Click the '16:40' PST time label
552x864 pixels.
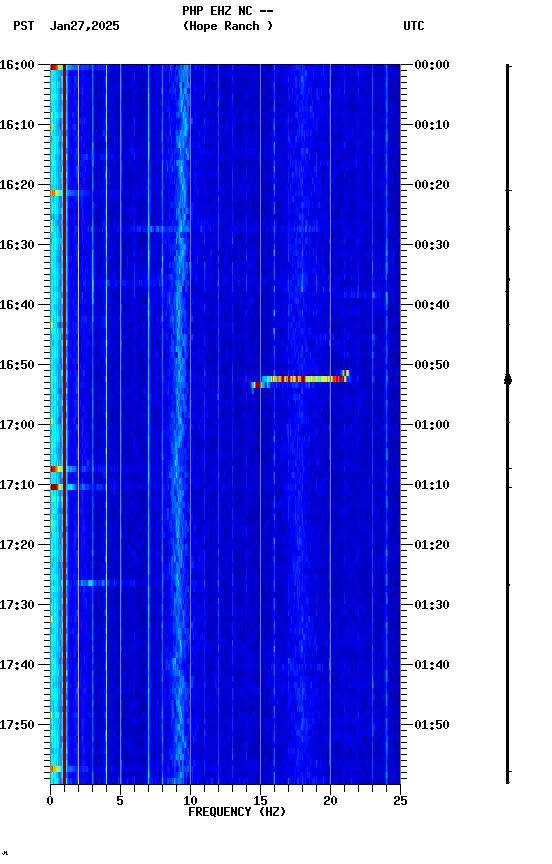tap(17, 305)
